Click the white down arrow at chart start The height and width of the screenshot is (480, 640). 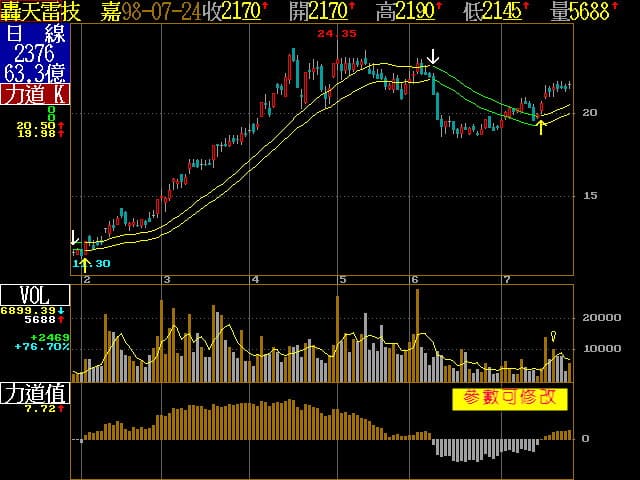pos(74,238)
